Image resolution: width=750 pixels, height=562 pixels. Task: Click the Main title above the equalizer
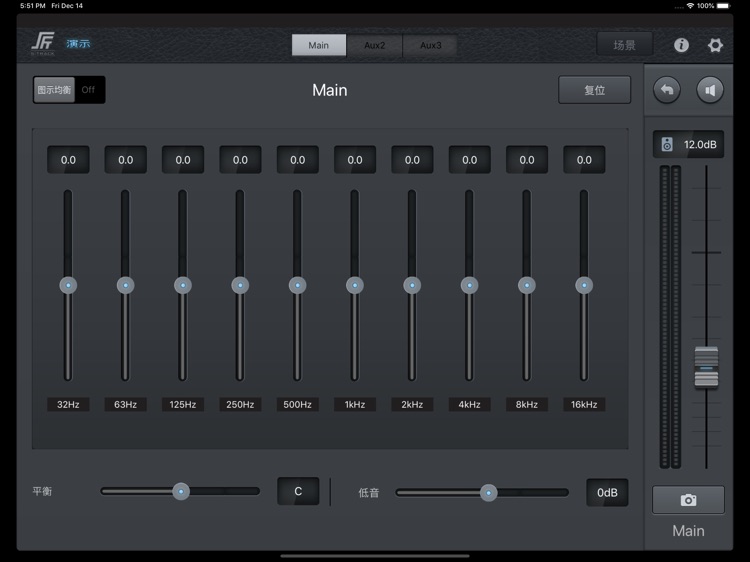pyautogui.click(x=330, y=90)
